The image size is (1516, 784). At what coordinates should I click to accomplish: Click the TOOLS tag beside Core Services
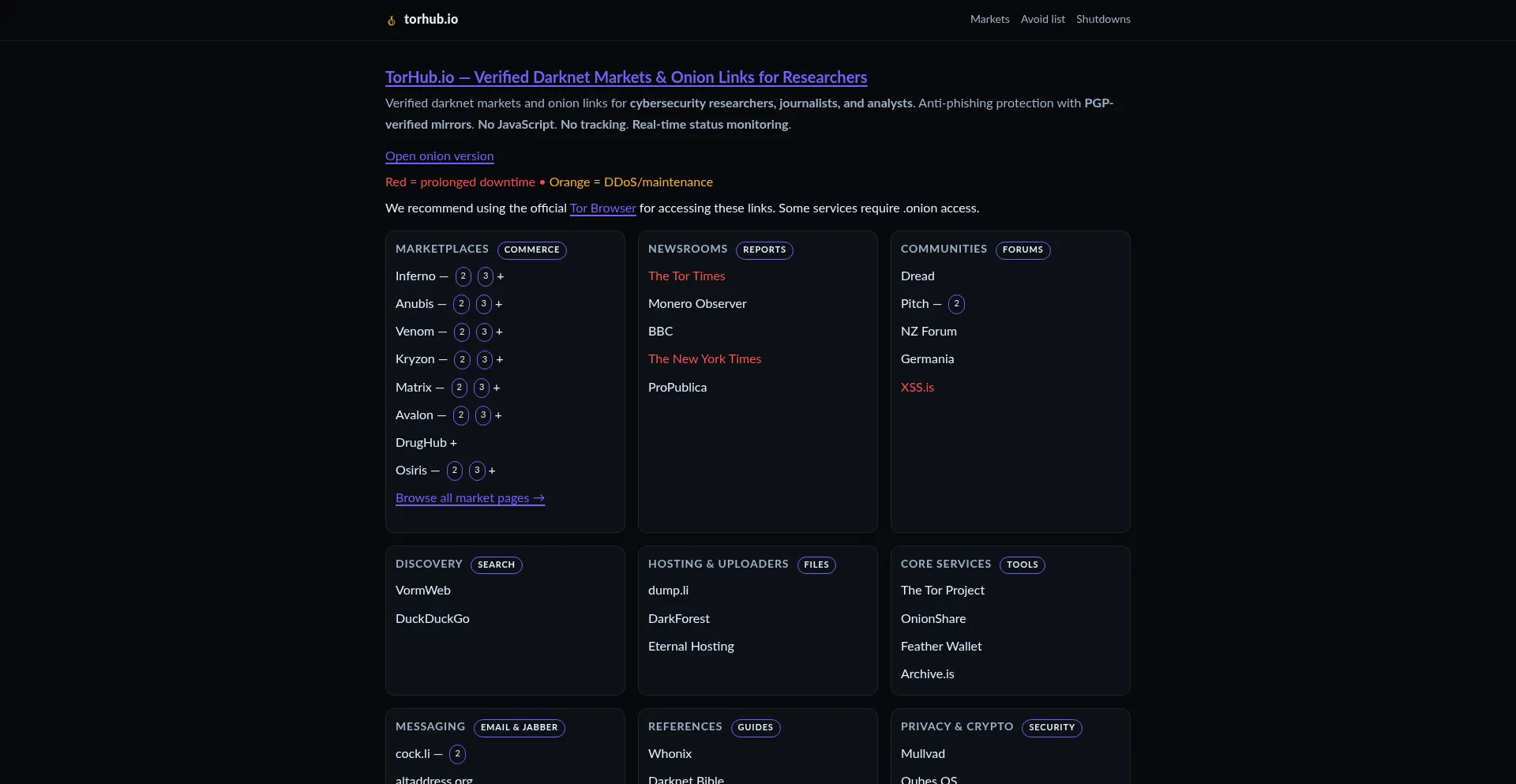point(1023,565)
